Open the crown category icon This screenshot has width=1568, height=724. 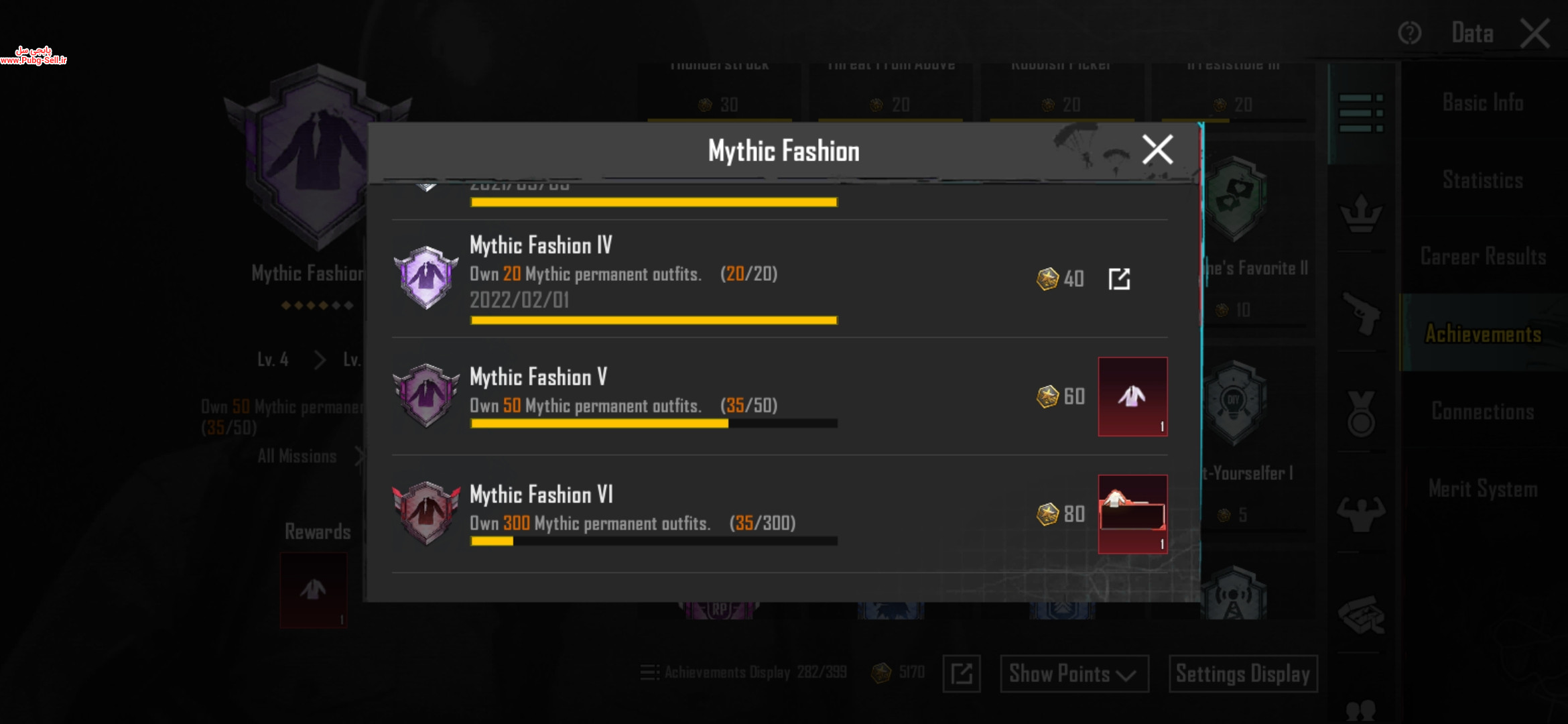1361,214
